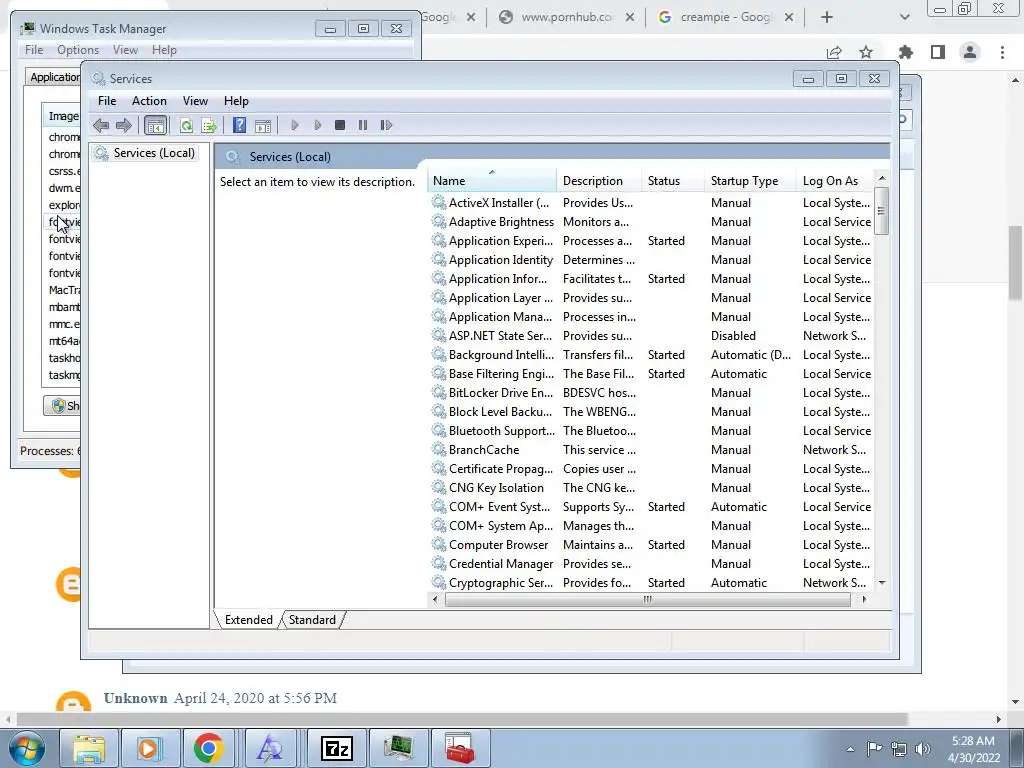The height and width of the screenshot is (768, 1024).
Task: Sort services by Name column header
Action: point(492,181)
